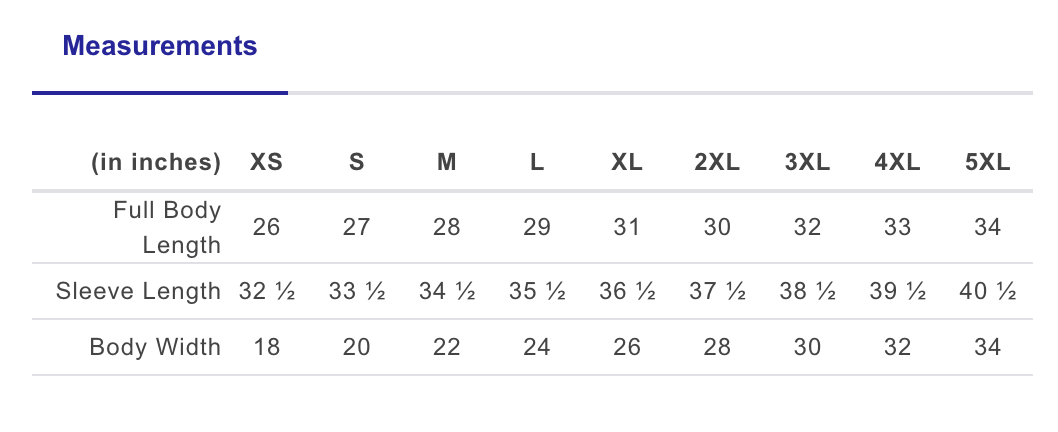Select the M Sleeve Length value 34 ½
This screenshot has width=1058, height=432.
tap(446, 292)
